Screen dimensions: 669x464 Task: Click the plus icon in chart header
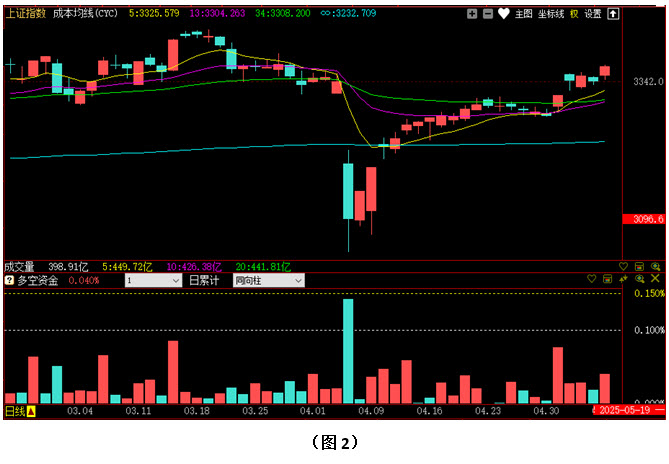pyautogui.click(x=473, y=14)
